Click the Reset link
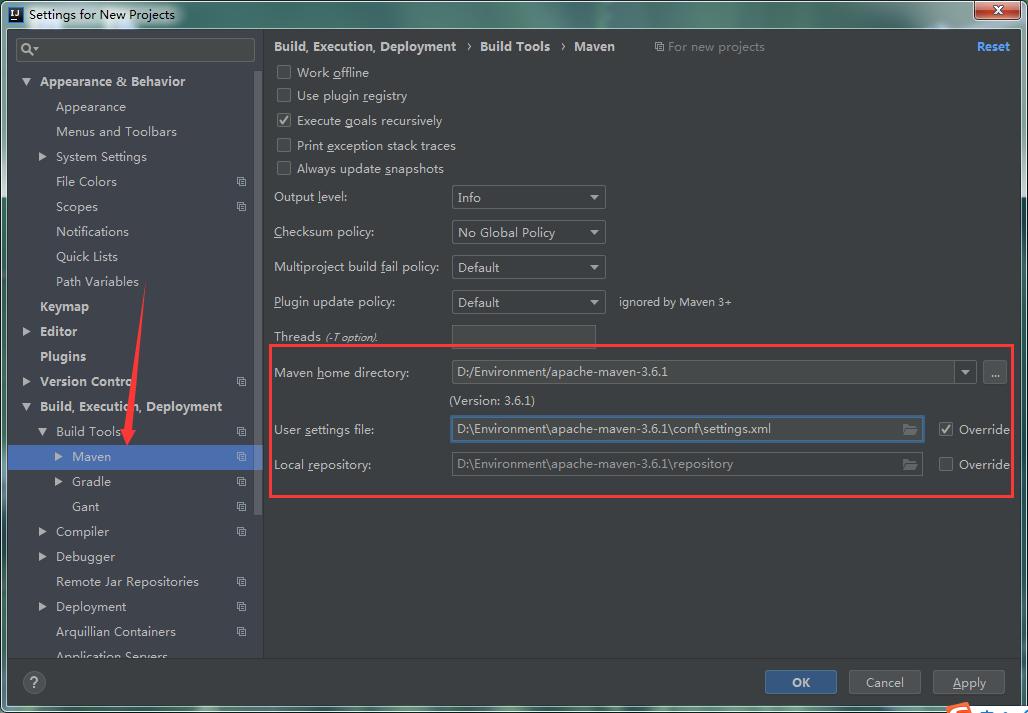This screenshot has width=1028, height=713. (993, 47)
